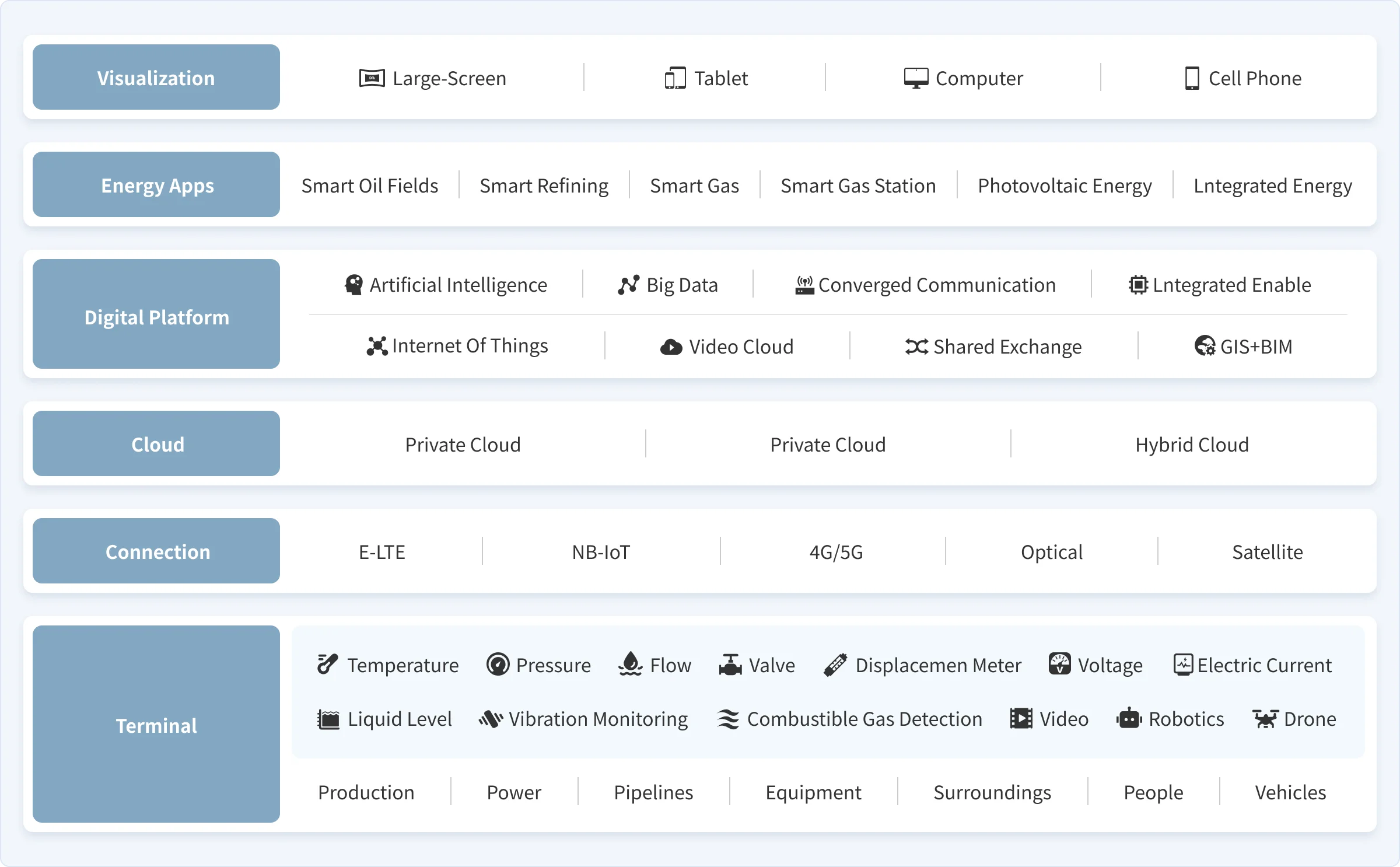Click the Pressure gauge icon
This screenshot has width=1400, height=867.
coord(498,665)
